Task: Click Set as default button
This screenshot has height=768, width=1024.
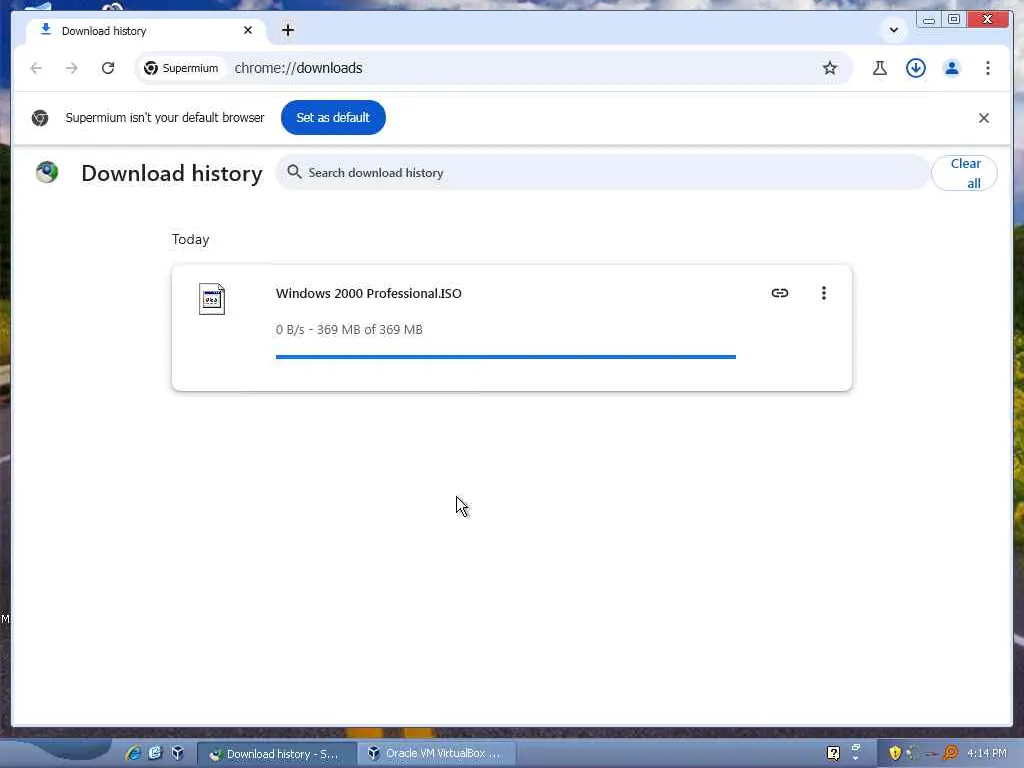Action: pyautogui.click(x=333, y=118)
